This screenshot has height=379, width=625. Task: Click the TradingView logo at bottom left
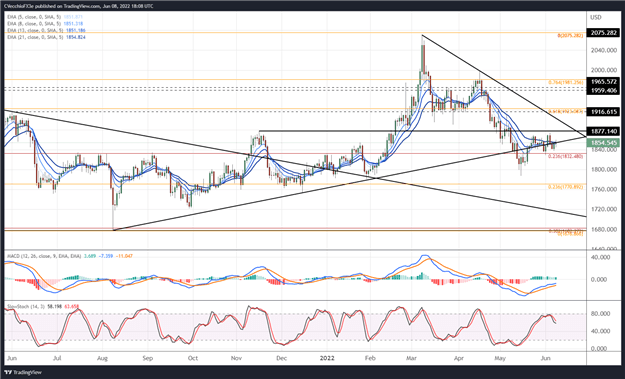click(23, 372)
